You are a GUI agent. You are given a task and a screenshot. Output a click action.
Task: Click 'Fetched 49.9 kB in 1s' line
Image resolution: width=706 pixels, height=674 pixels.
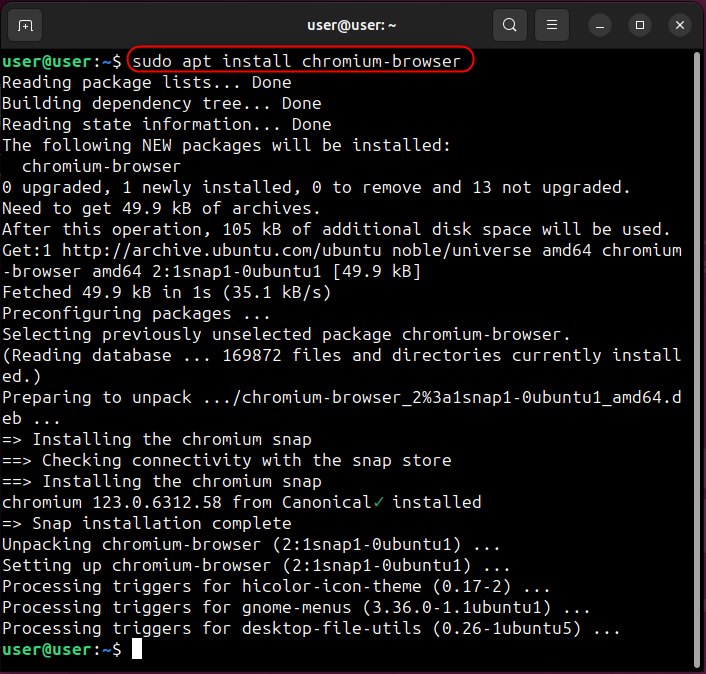click(x=167, y=293)
